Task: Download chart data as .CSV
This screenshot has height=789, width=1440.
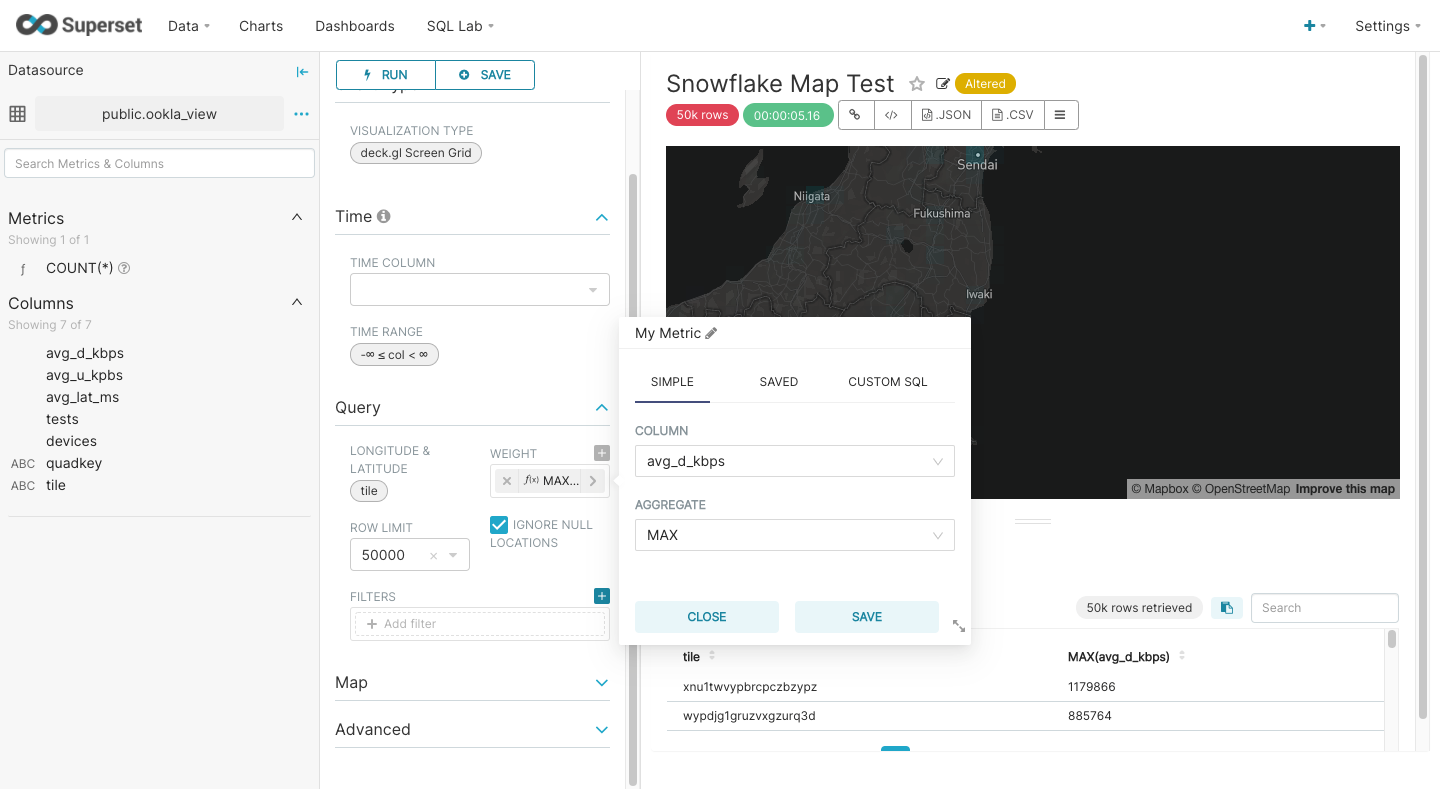Action: pos(1011,114)
